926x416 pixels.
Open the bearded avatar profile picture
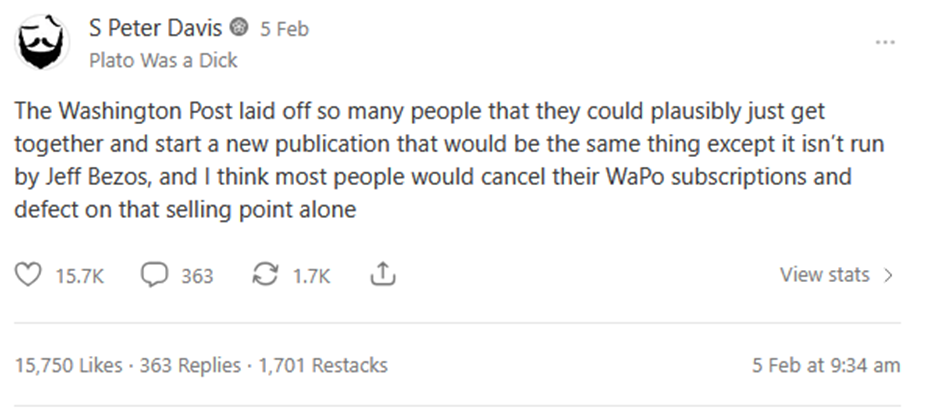tap(41, 43)
